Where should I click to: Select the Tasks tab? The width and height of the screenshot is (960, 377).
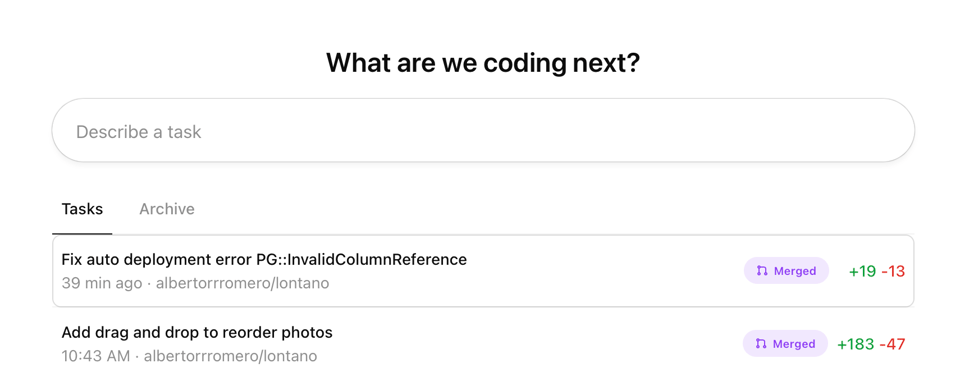82,209
